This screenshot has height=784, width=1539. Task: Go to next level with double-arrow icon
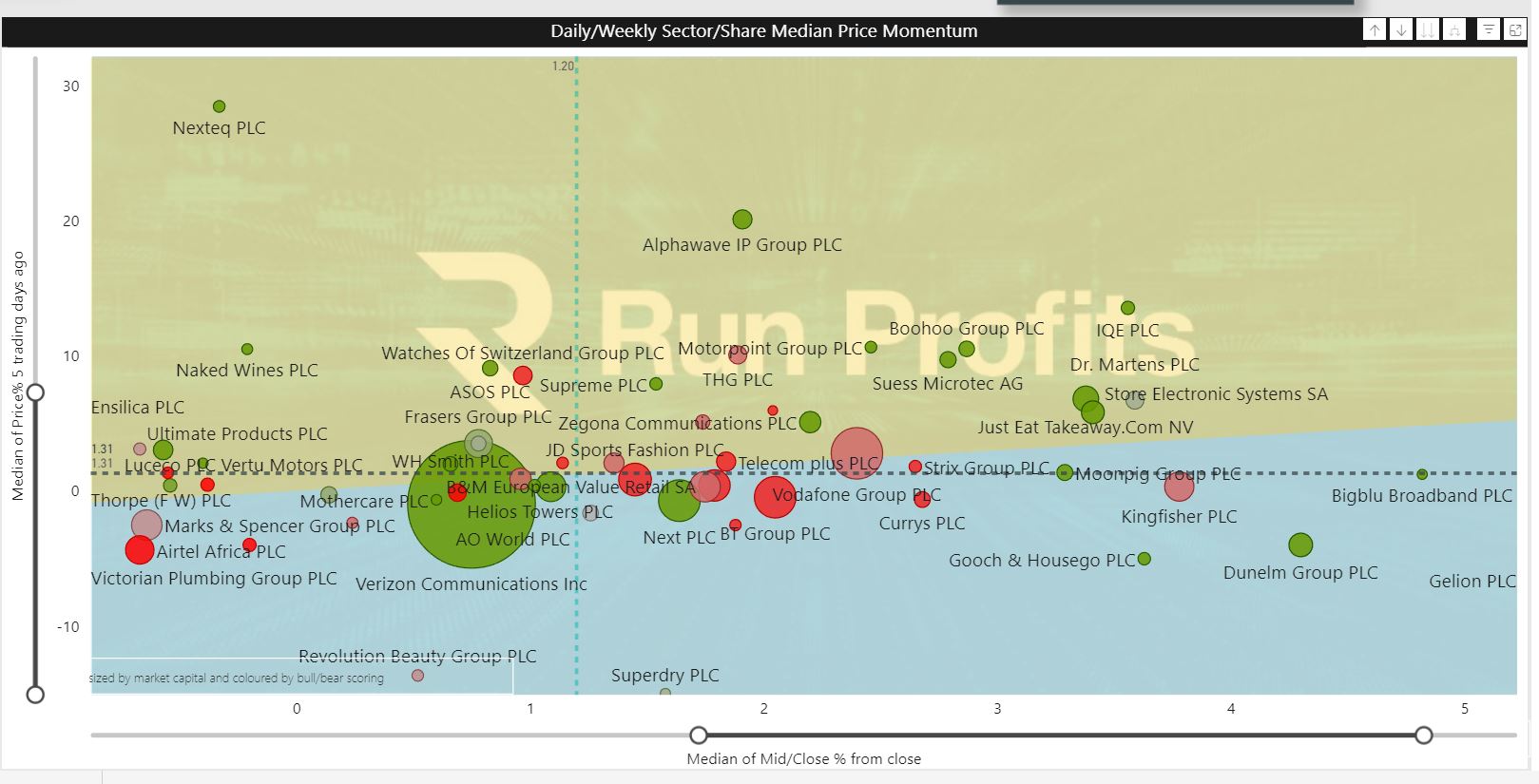point(1427,30)
